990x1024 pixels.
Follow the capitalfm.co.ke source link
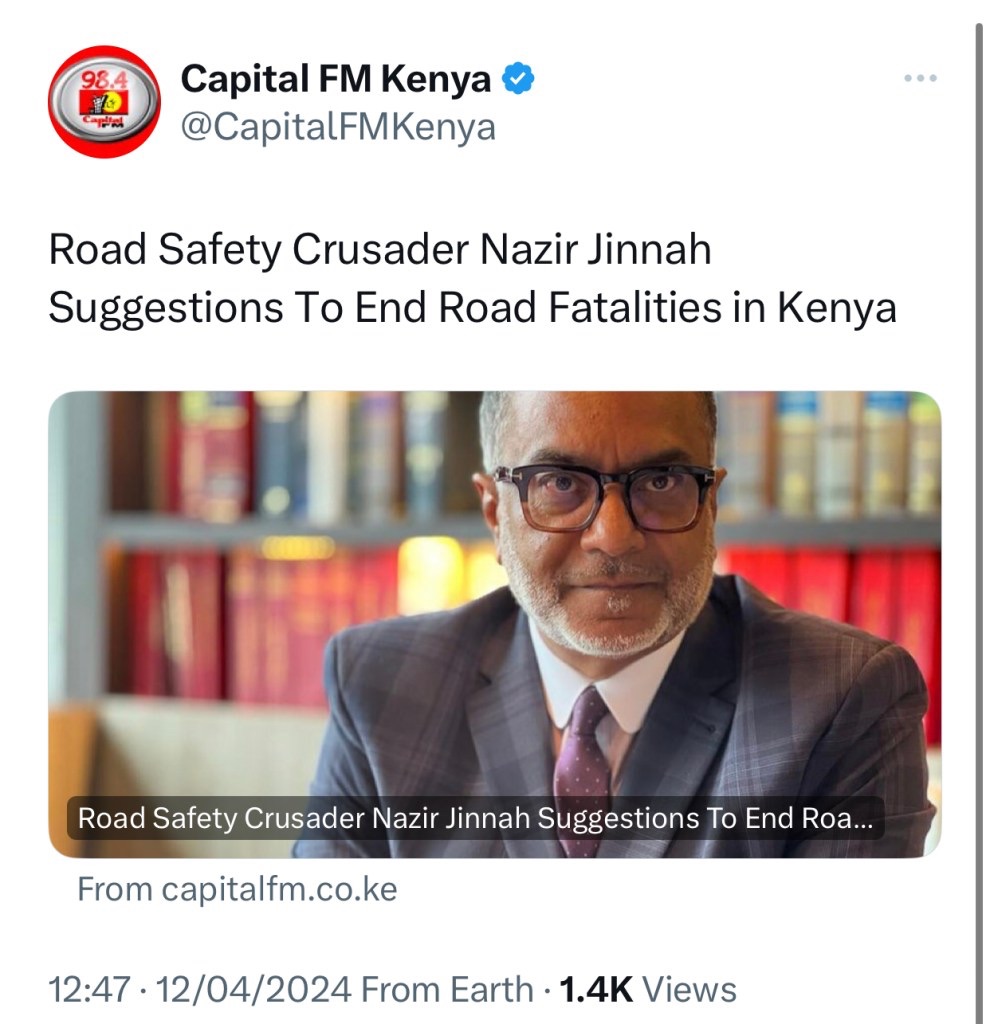point(237,889)
